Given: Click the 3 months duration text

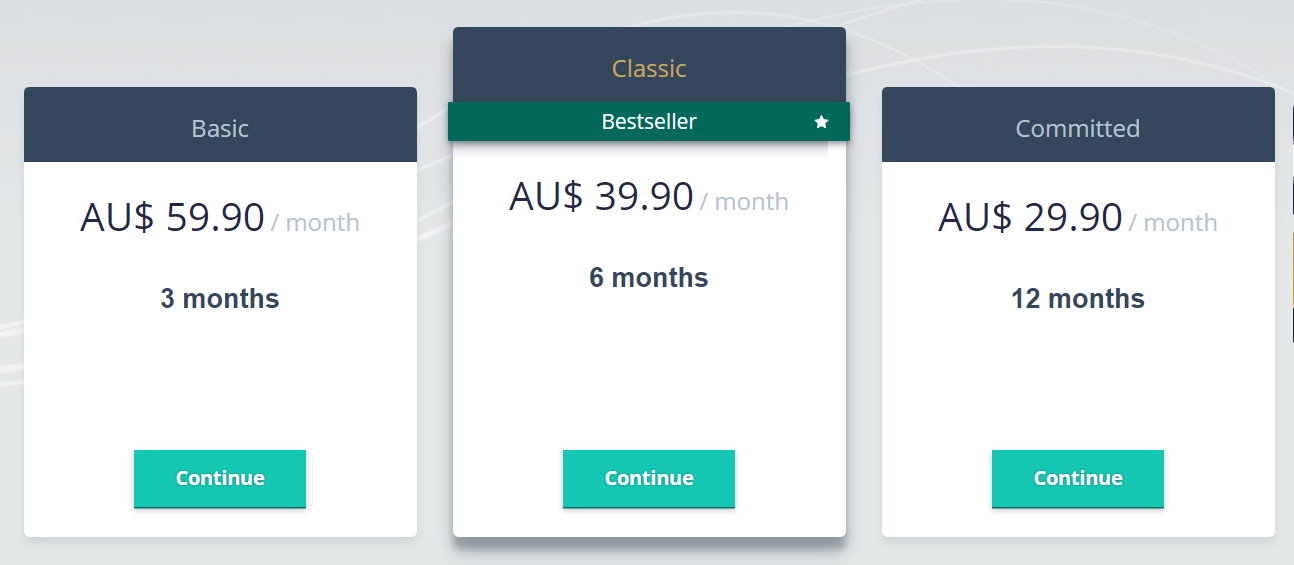Looking at the screenshot, I should click(x=220, y=299).
